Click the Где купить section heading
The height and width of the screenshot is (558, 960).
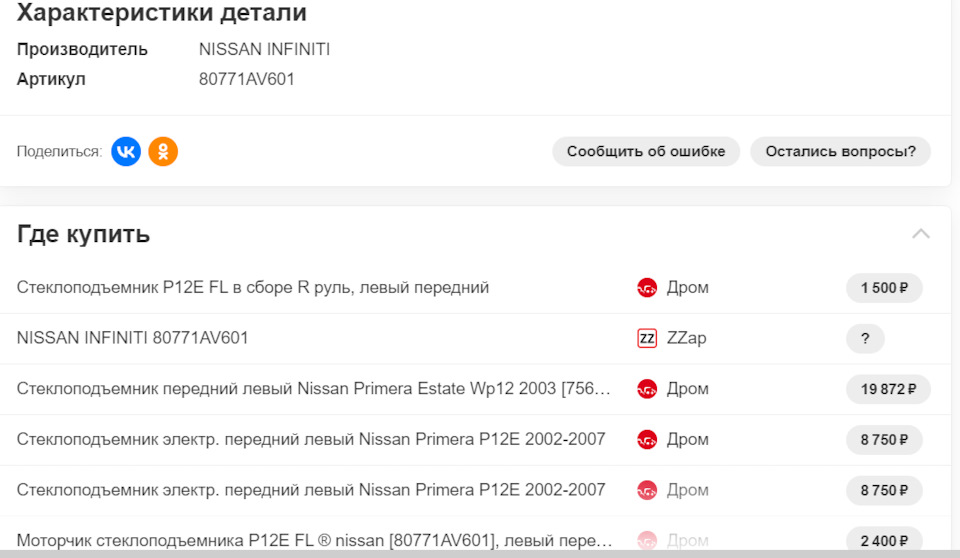tap(84, 234)
